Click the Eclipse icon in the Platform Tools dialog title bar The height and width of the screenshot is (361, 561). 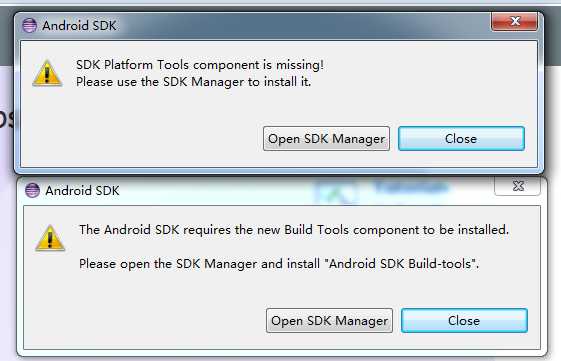[29, 25]
